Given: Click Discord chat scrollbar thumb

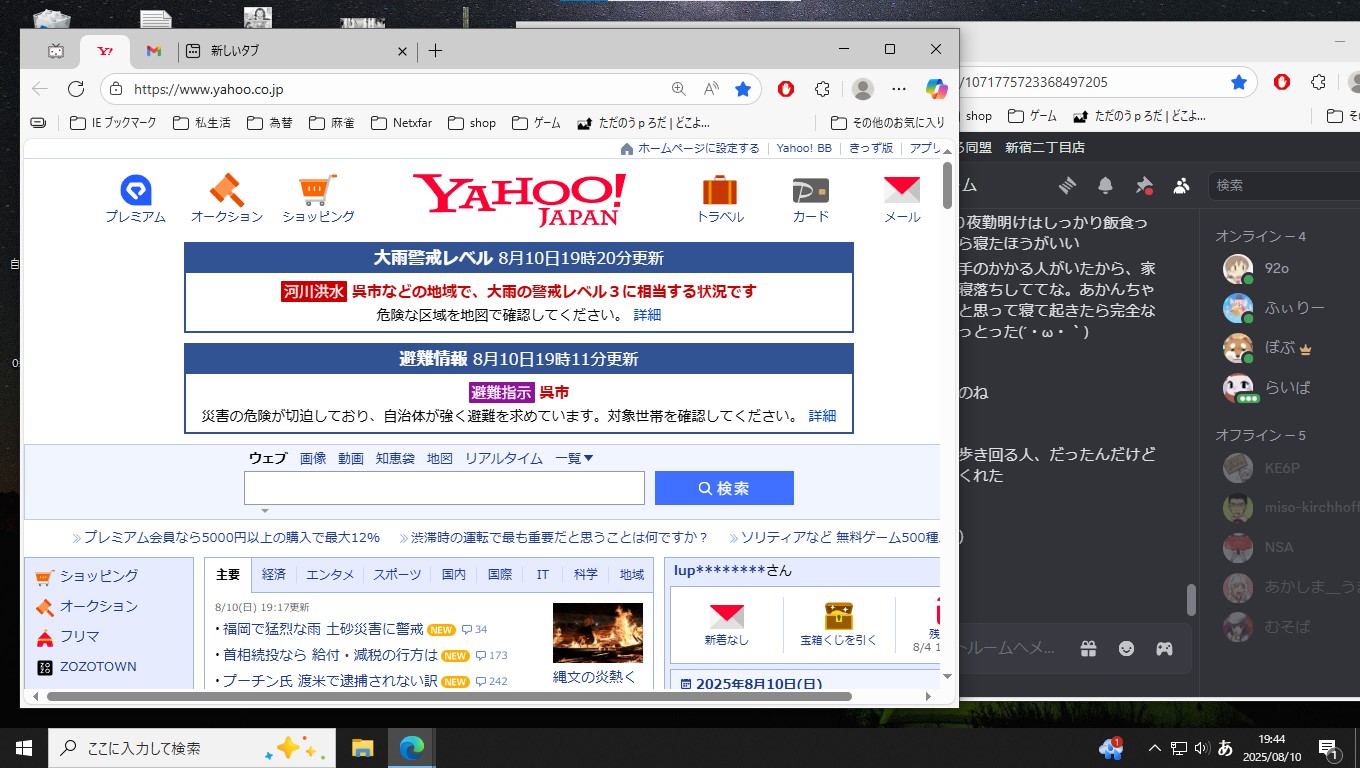Looking at the screenshot, I should pos(1191,600).
